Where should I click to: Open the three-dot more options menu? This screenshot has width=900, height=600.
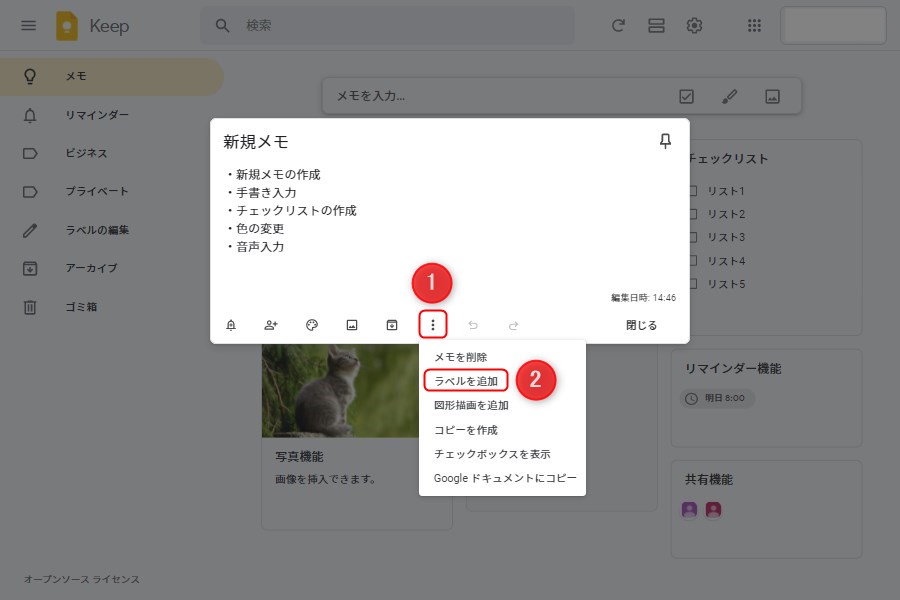coord(433,325)
